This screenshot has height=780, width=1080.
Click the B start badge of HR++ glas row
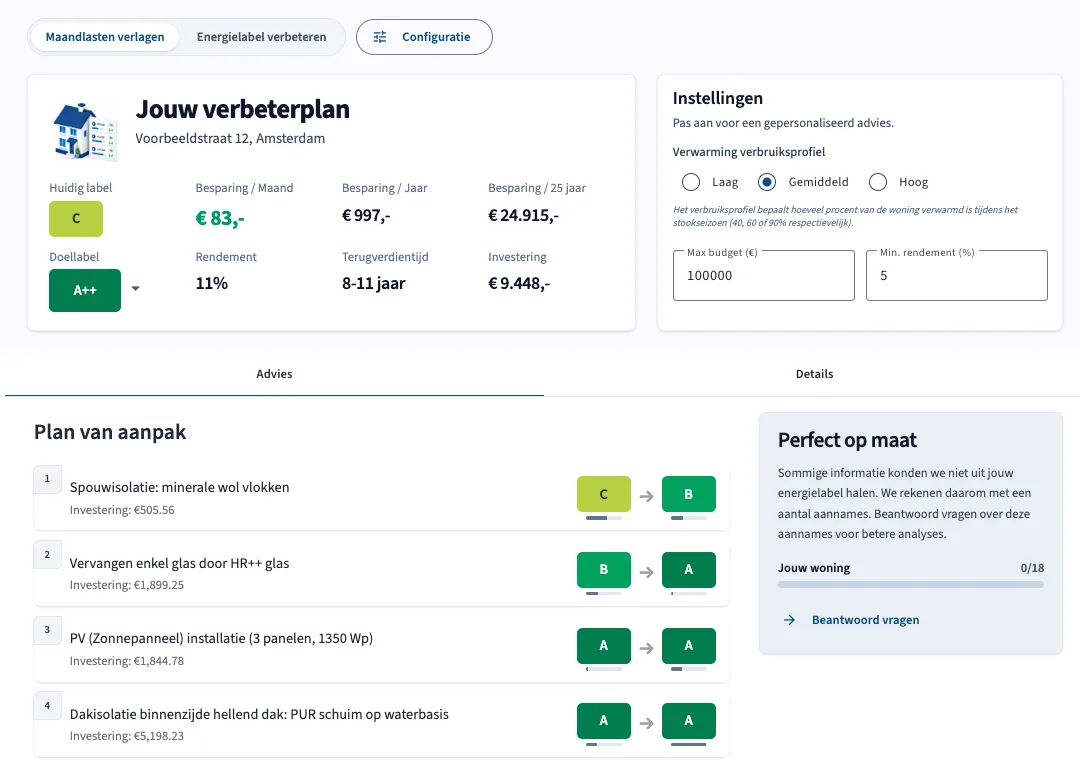(603, 570)
